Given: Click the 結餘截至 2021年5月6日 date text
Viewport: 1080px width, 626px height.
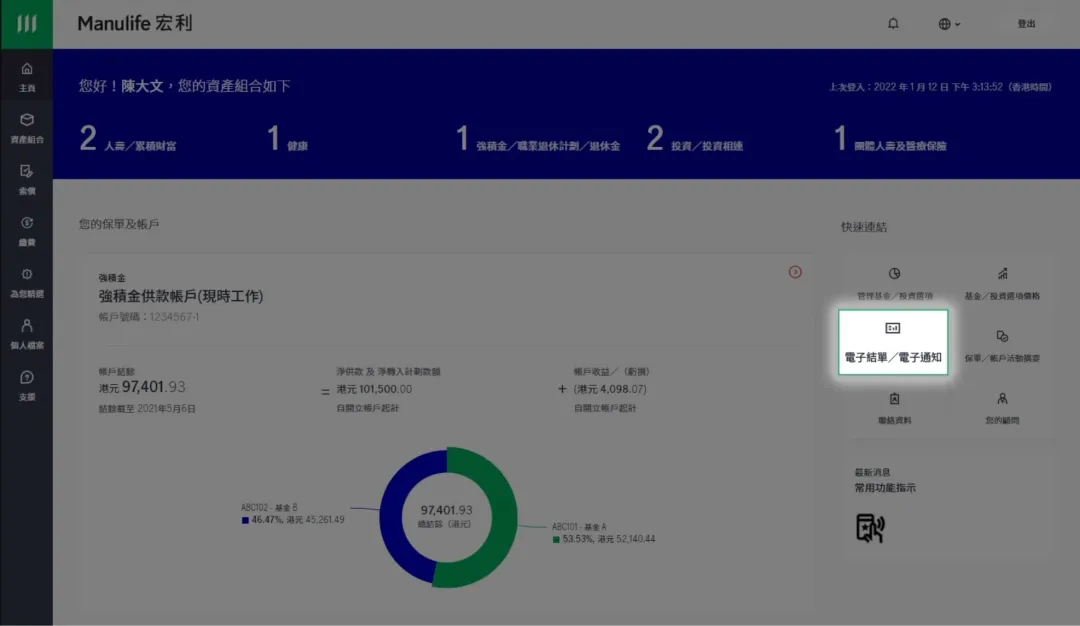Looking at the screenshot, I should 147,408.
